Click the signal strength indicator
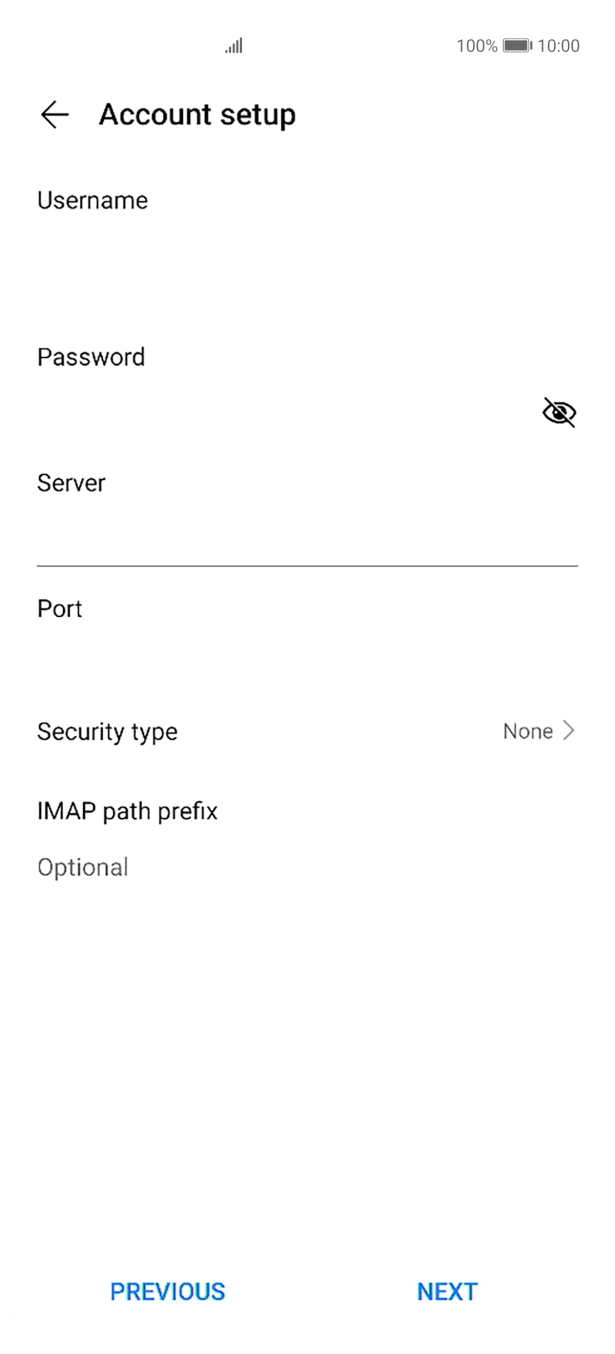The height and width of the screenshot is (1354, 615). tap(232, 46)
